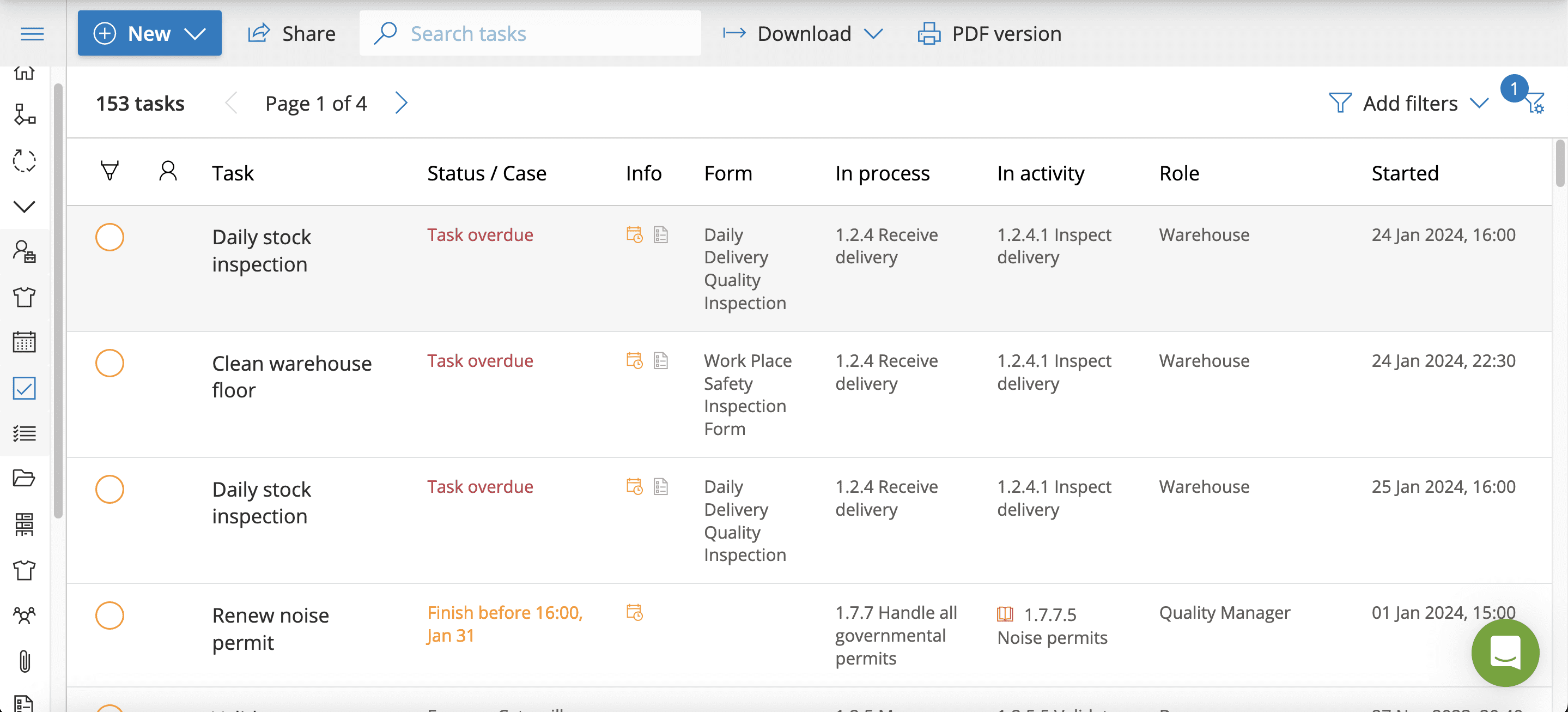
Task: Click the deadline calendar icon for Renew noise permit
Action: point(634,612)
